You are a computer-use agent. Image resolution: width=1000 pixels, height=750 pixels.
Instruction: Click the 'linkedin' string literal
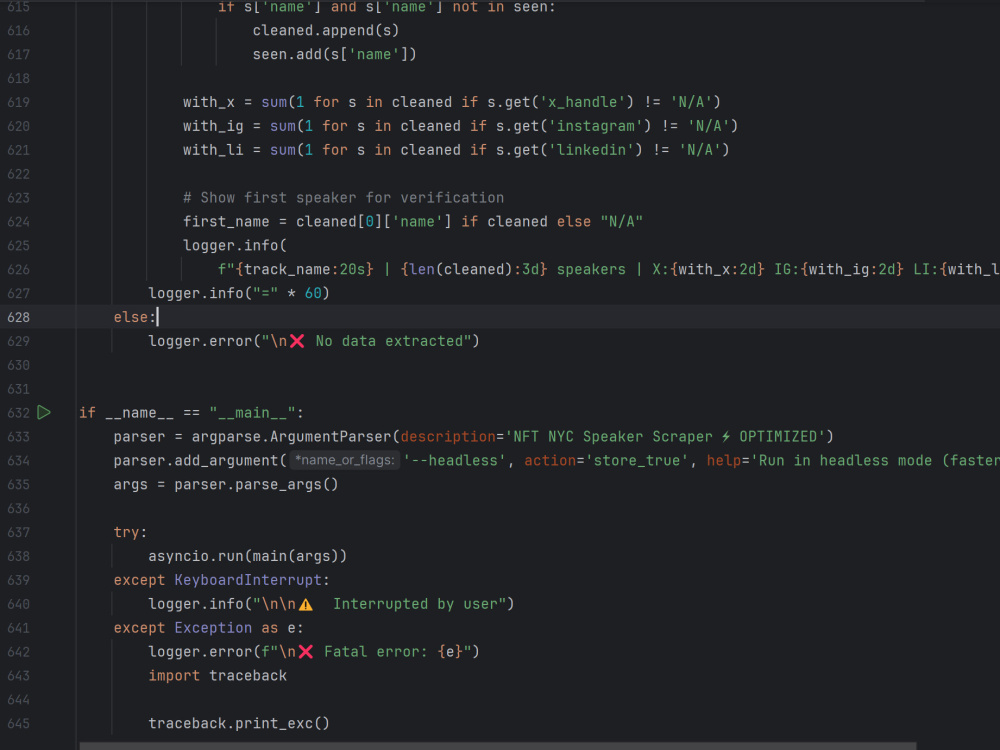coord(591,150)
